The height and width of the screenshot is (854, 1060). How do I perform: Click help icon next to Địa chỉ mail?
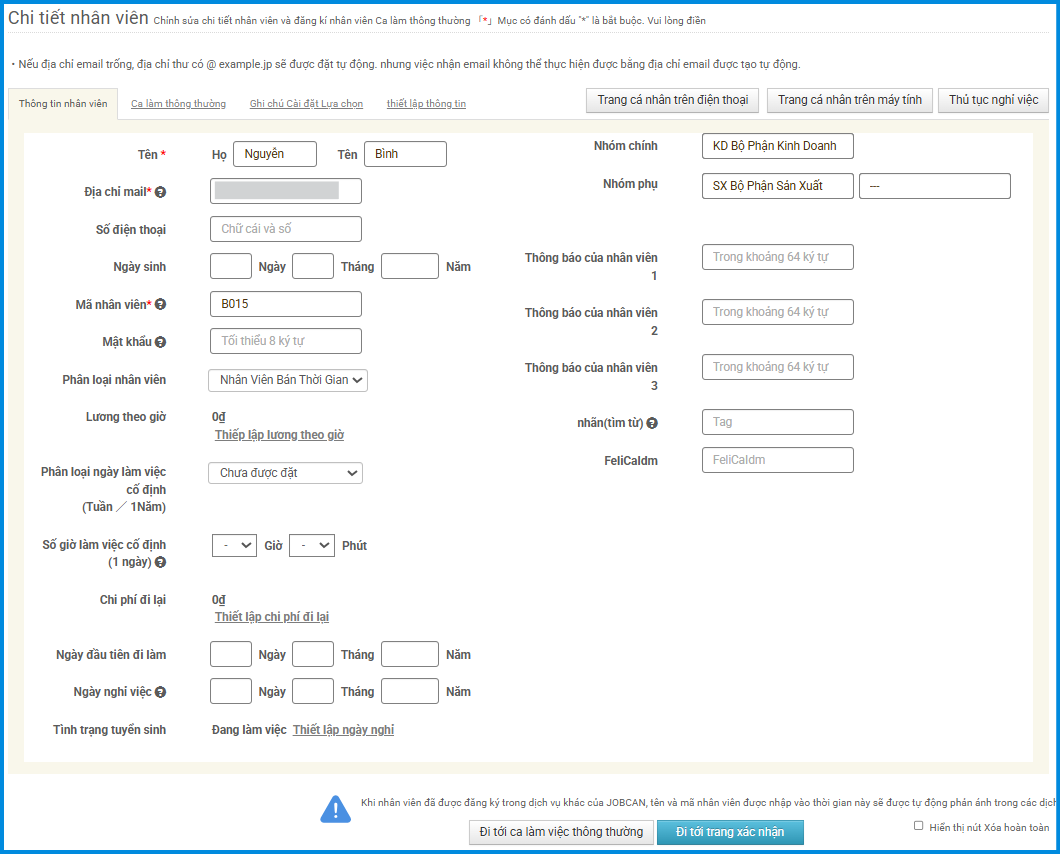coord(161,192)
